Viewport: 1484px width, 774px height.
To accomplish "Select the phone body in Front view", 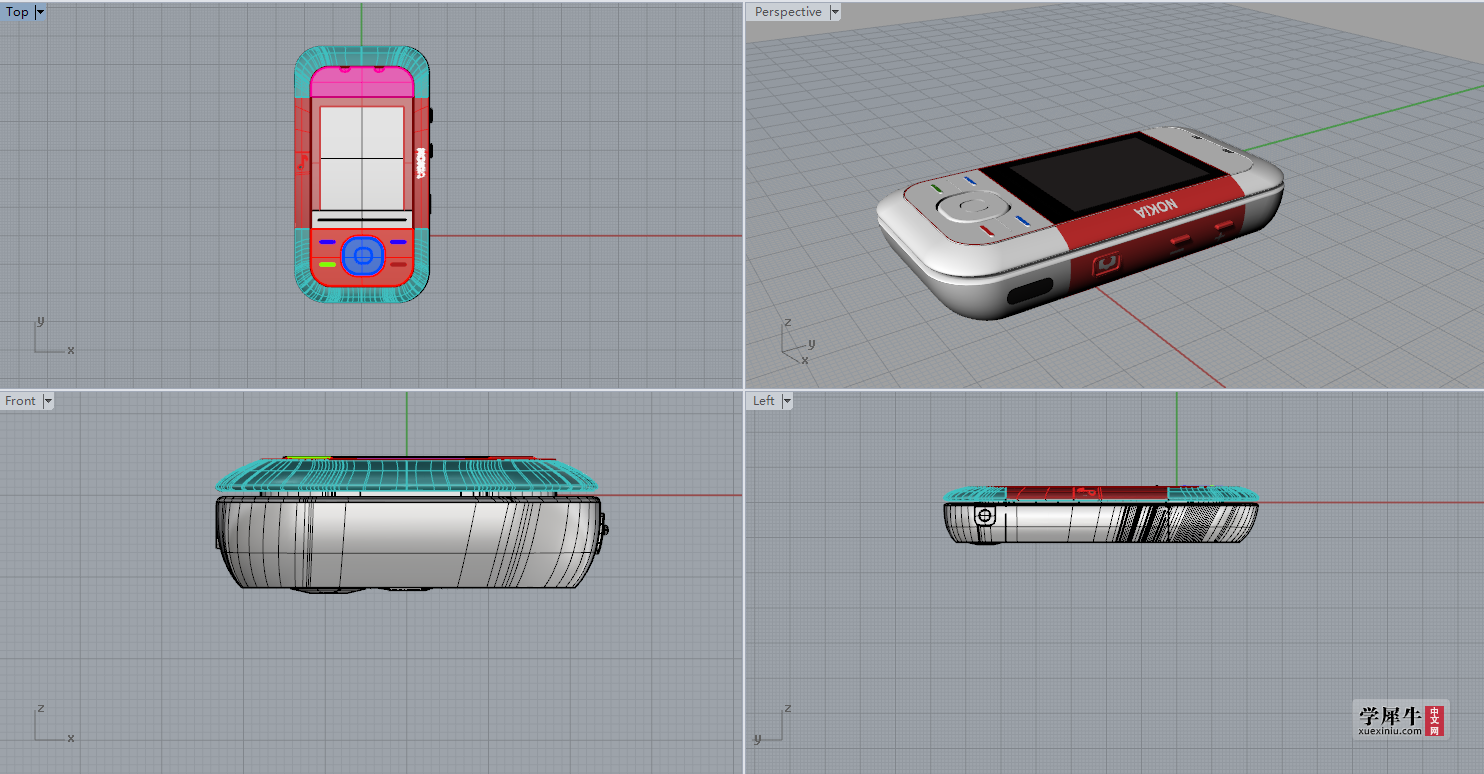I will click(408, 542).
